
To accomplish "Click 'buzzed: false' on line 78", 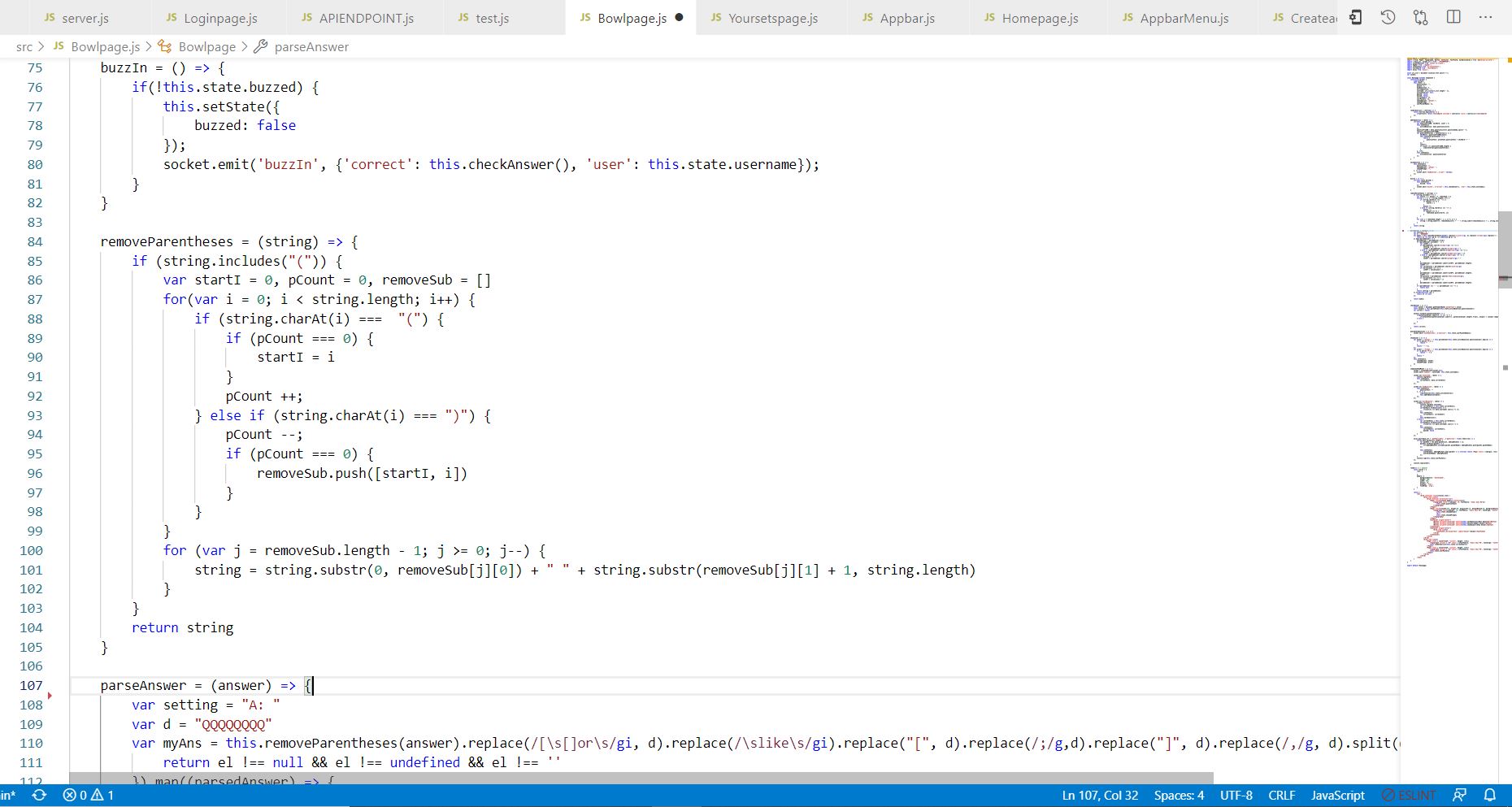I will [x=245, y=126].
